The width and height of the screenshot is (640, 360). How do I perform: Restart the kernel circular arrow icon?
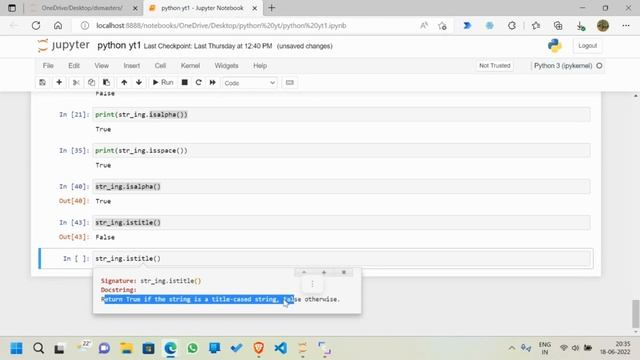pyautogui.click(x=198, y=82)
